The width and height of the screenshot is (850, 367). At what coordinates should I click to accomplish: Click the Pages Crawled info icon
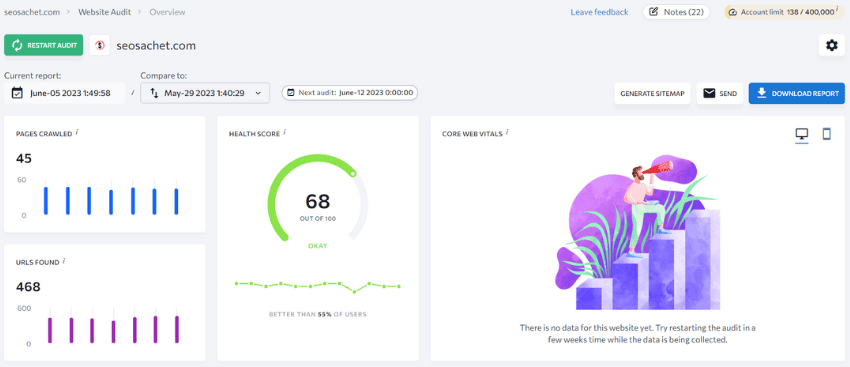pyautogui.click(x=78, y=132)
